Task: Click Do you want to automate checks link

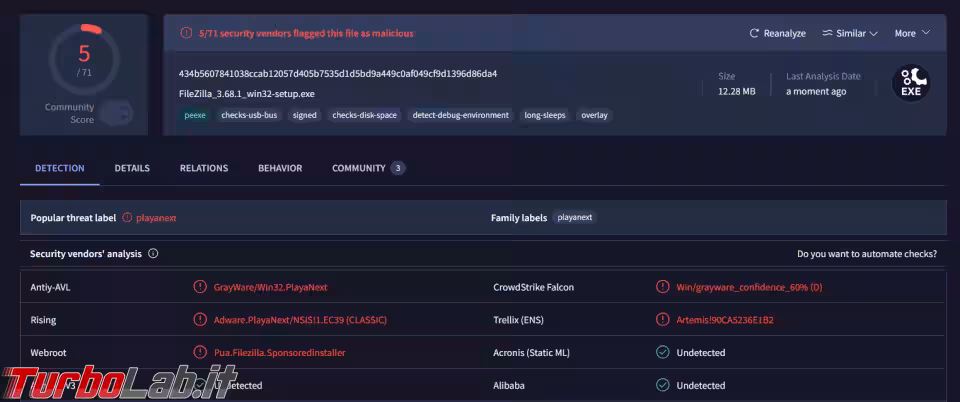Action: coord(867,253)
